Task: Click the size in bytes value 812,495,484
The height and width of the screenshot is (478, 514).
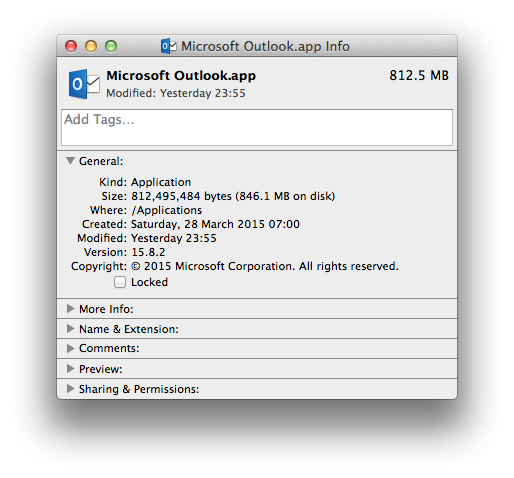Action: tap(166, 196)
